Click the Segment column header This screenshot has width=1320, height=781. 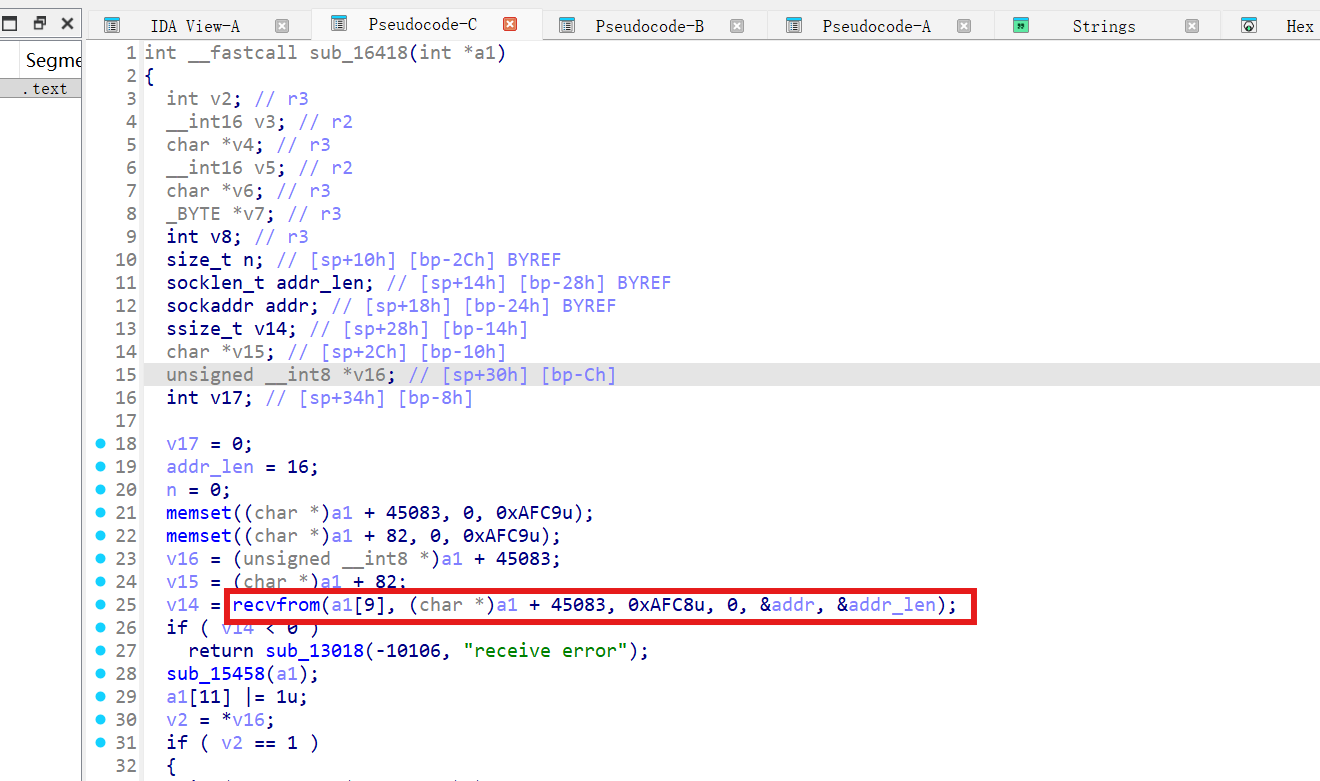52,60
